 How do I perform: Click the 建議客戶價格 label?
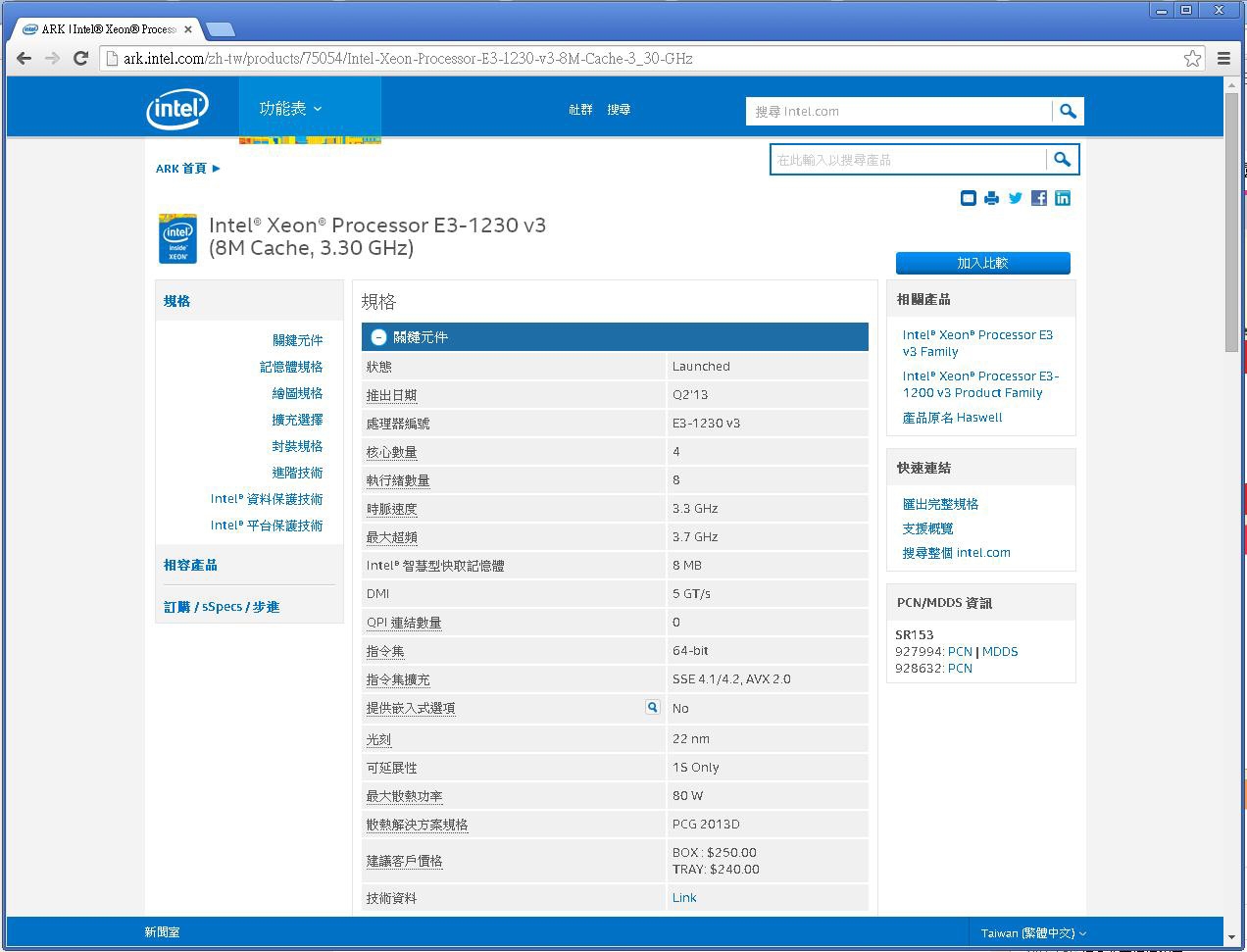coord(404,861)
